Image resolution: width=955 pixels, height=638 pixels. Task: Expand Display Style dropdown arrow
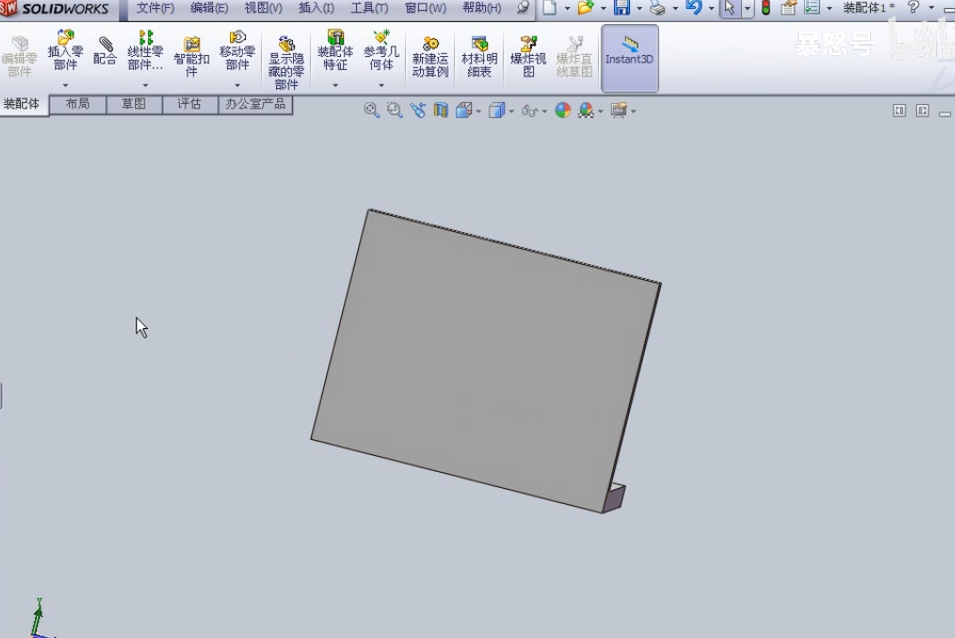point(511,111)
